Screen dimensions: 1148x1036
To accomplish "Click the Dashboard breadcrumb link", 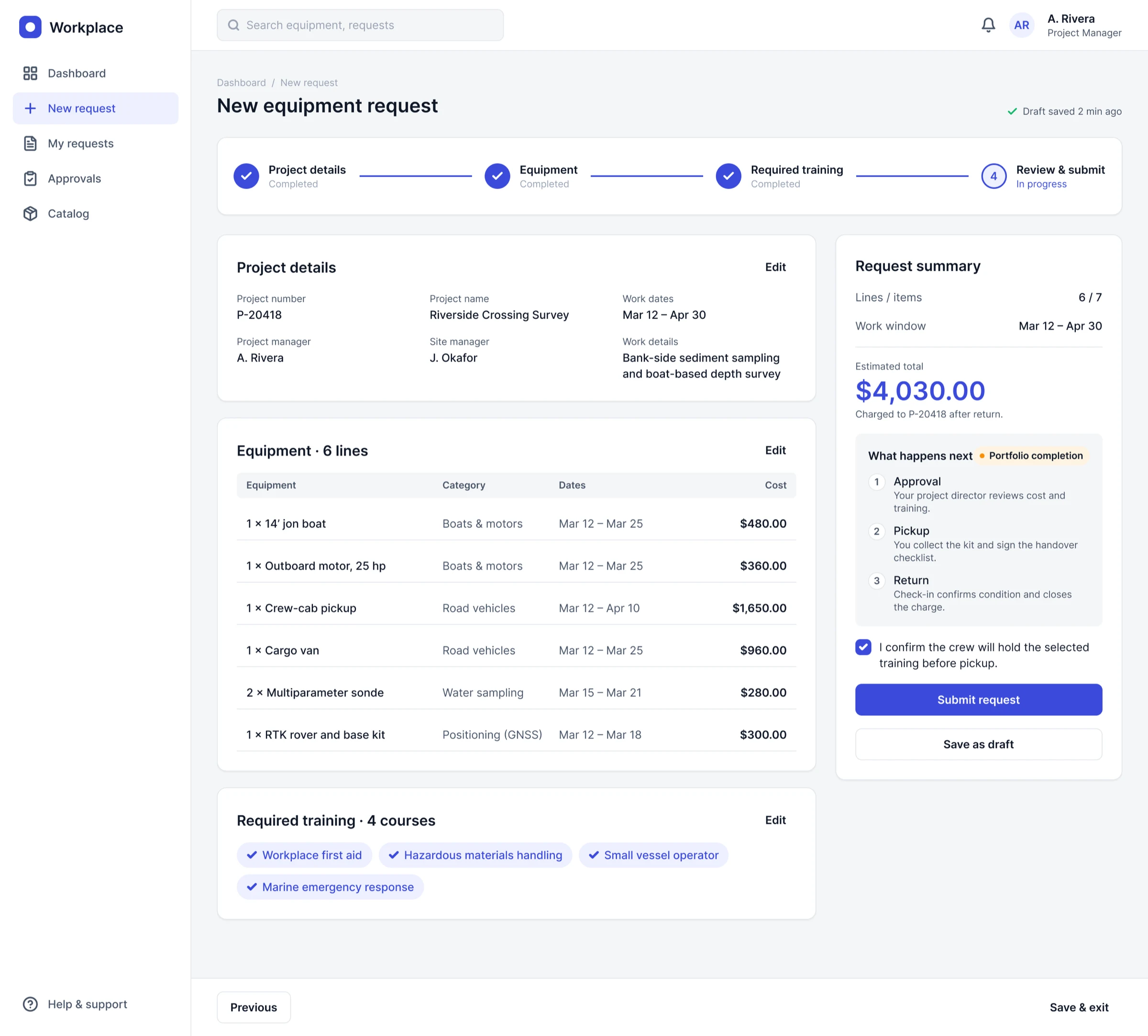I will point(242,83).
